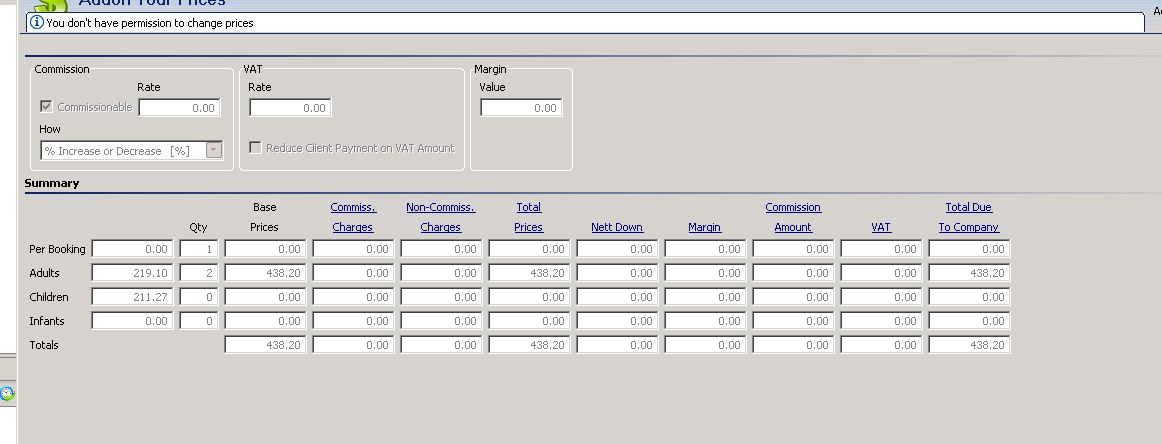Click the Children Qty field
1162x444 pixels.
pyautogui.click(x=199, y=296)
